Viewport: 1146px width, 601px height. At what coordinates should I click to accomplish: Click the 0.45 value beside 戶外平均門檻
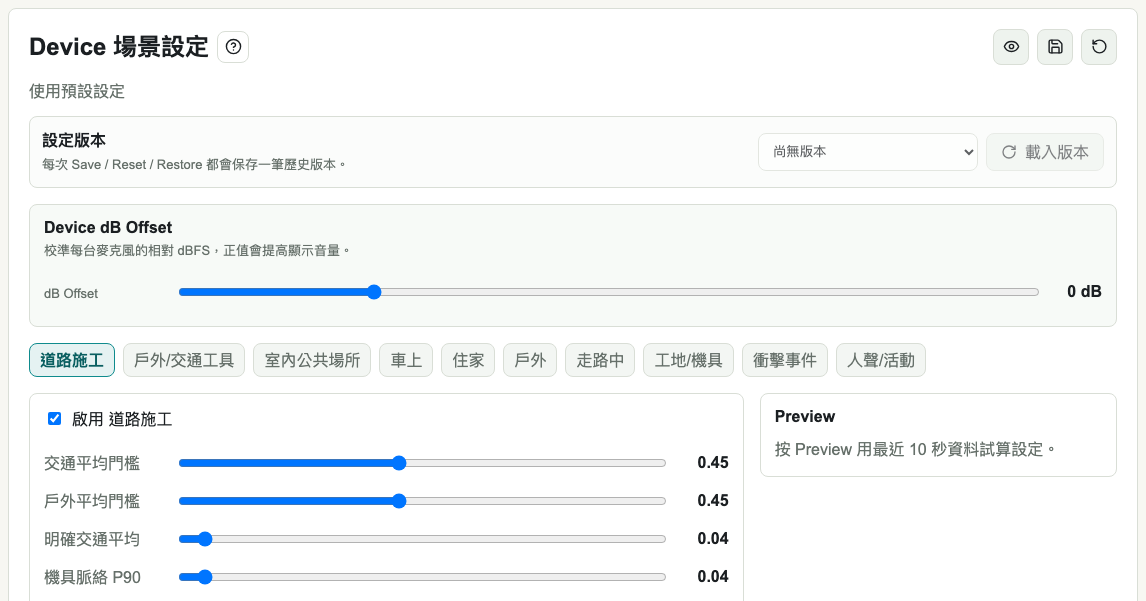click(x=713, y=501)
